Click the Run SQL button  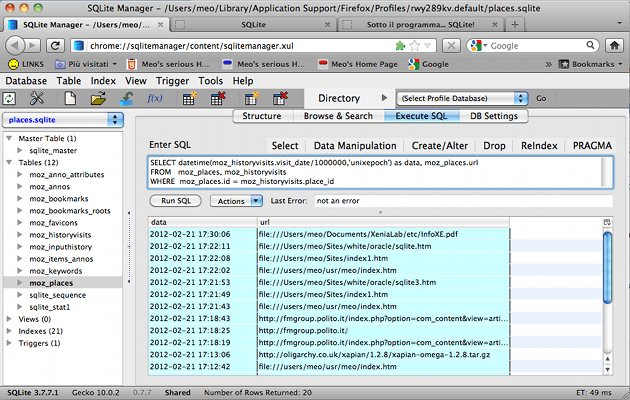[x=176, y=201]
